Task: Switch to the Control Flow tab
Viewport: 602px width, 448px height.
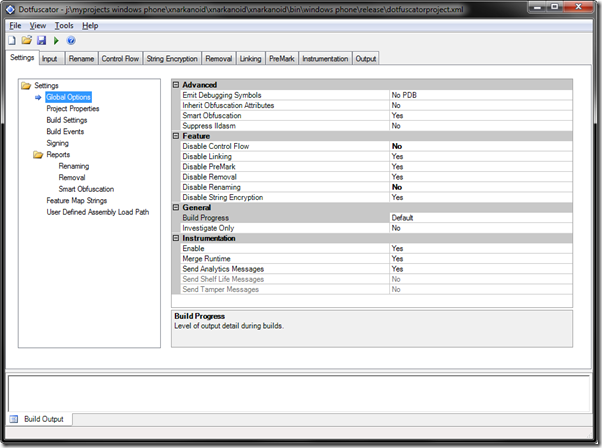Action: tap(120, 59)
